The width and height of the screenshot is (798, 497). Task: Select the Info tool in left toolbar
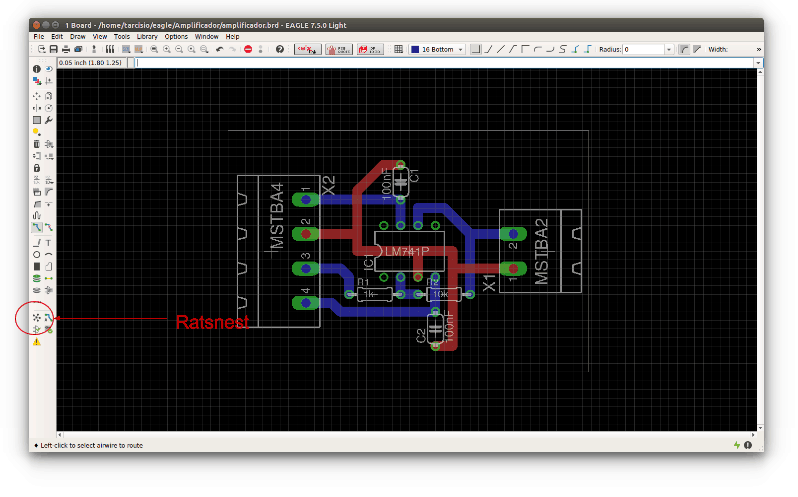pyautogui.click(x=37, y=69)
